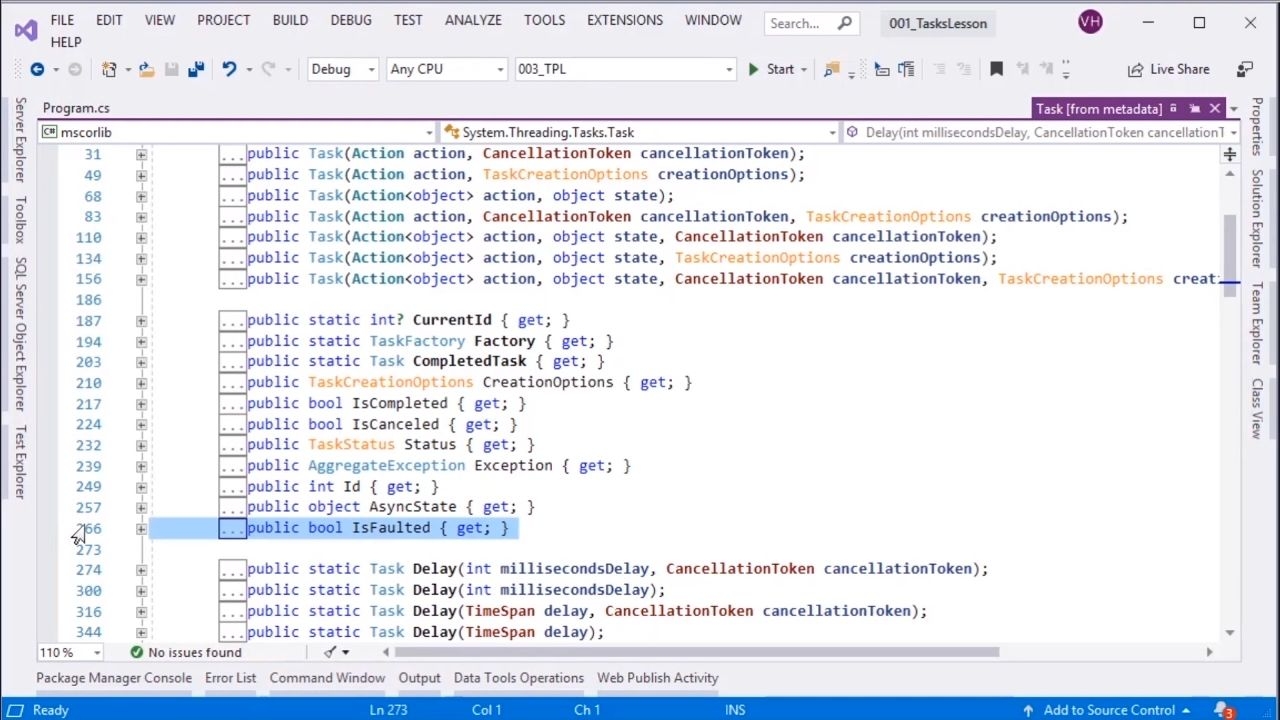This screenshot has height=720, width=1280.
Task: Click the Undo arrow icon
Action: tap(229, 69)
